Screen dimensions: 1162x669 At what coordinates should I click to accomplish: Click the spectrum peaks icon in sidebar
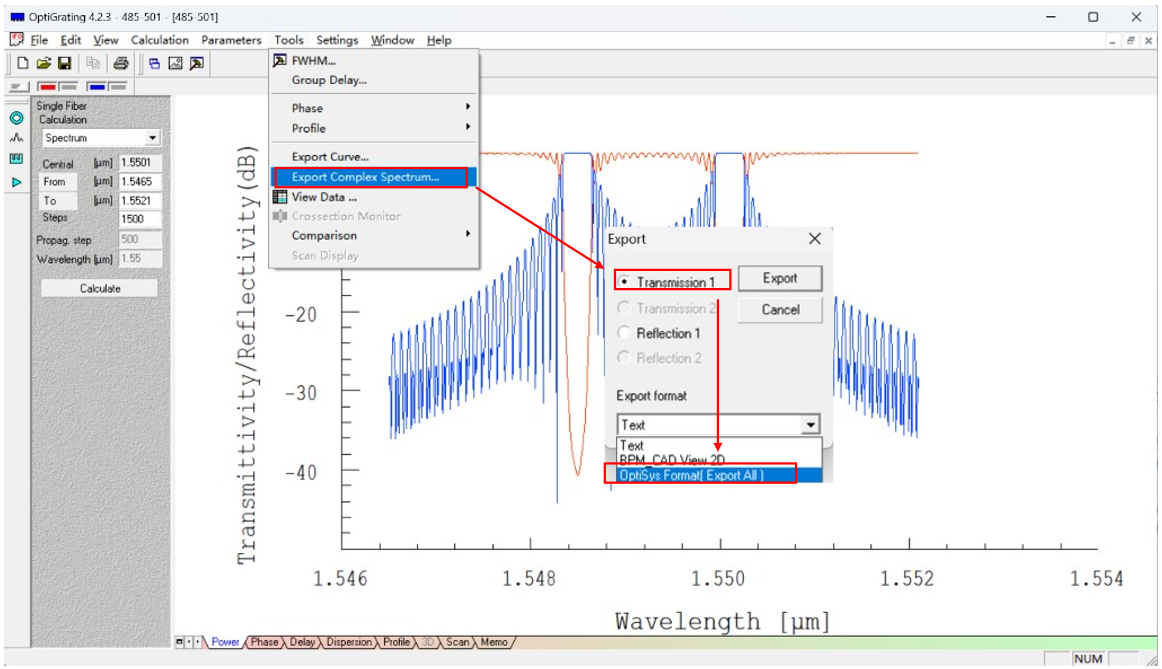[x=16, y=138]
